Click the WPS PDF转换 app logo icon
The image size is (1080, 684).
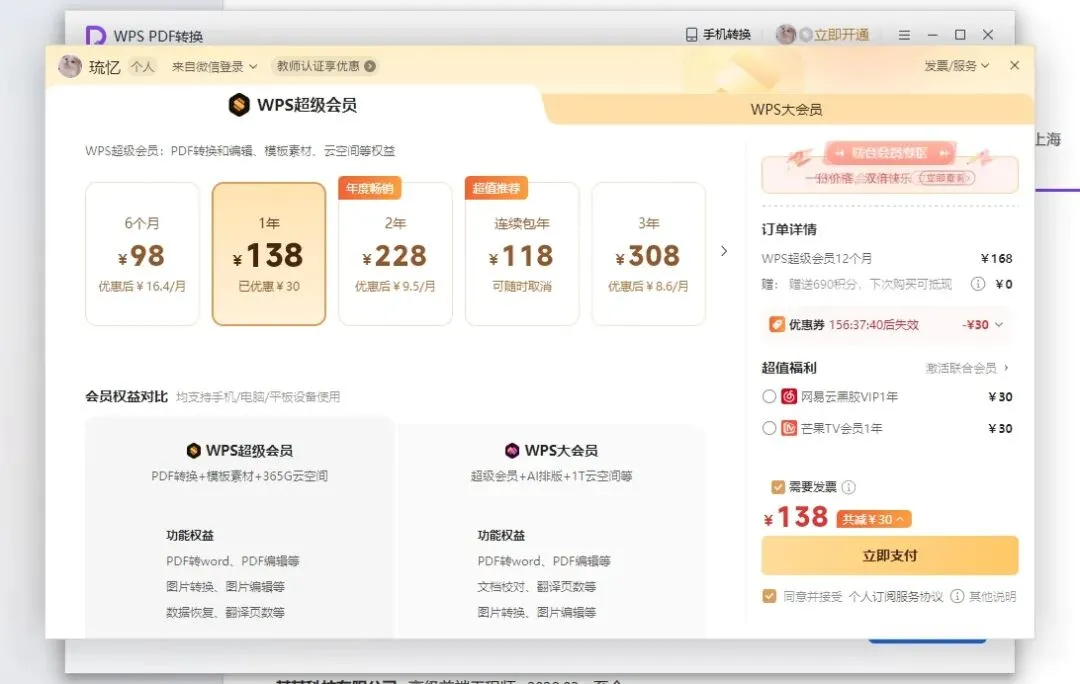[95, 35]
